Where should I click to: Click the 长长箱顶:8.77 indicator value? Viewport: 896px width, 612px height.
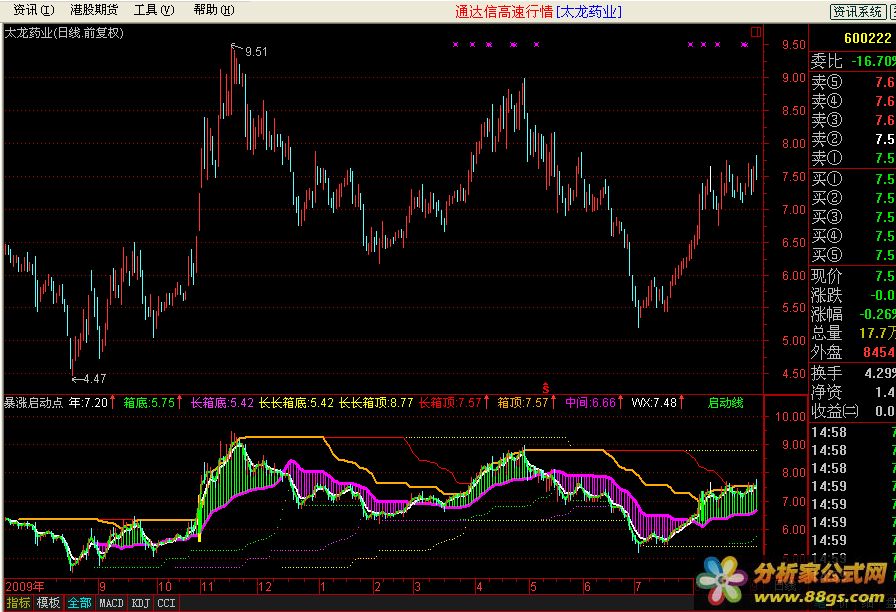coord(376,403)
